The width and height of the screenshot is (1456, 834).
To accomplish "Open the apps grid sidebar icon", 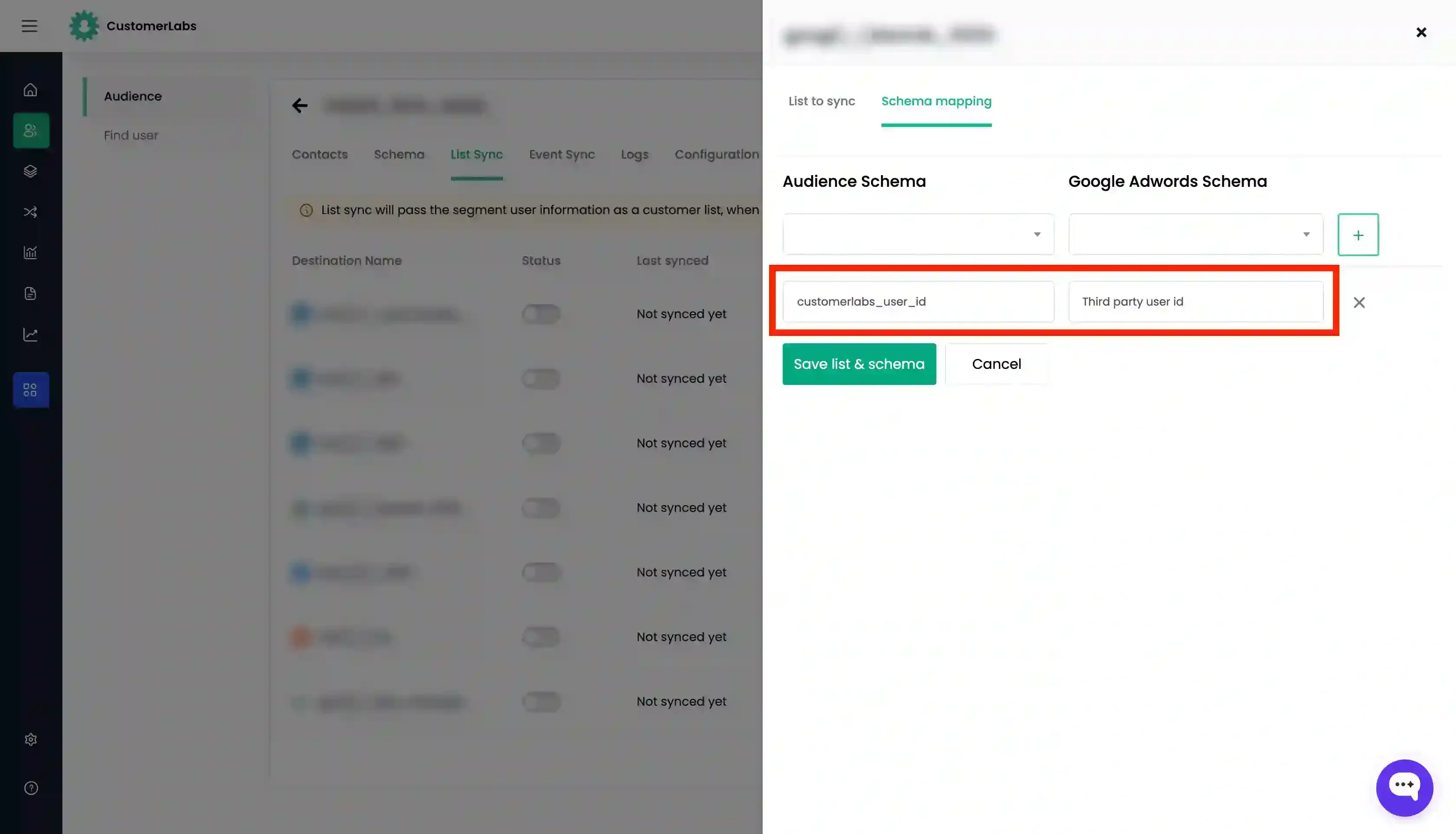I will point(31,390).
